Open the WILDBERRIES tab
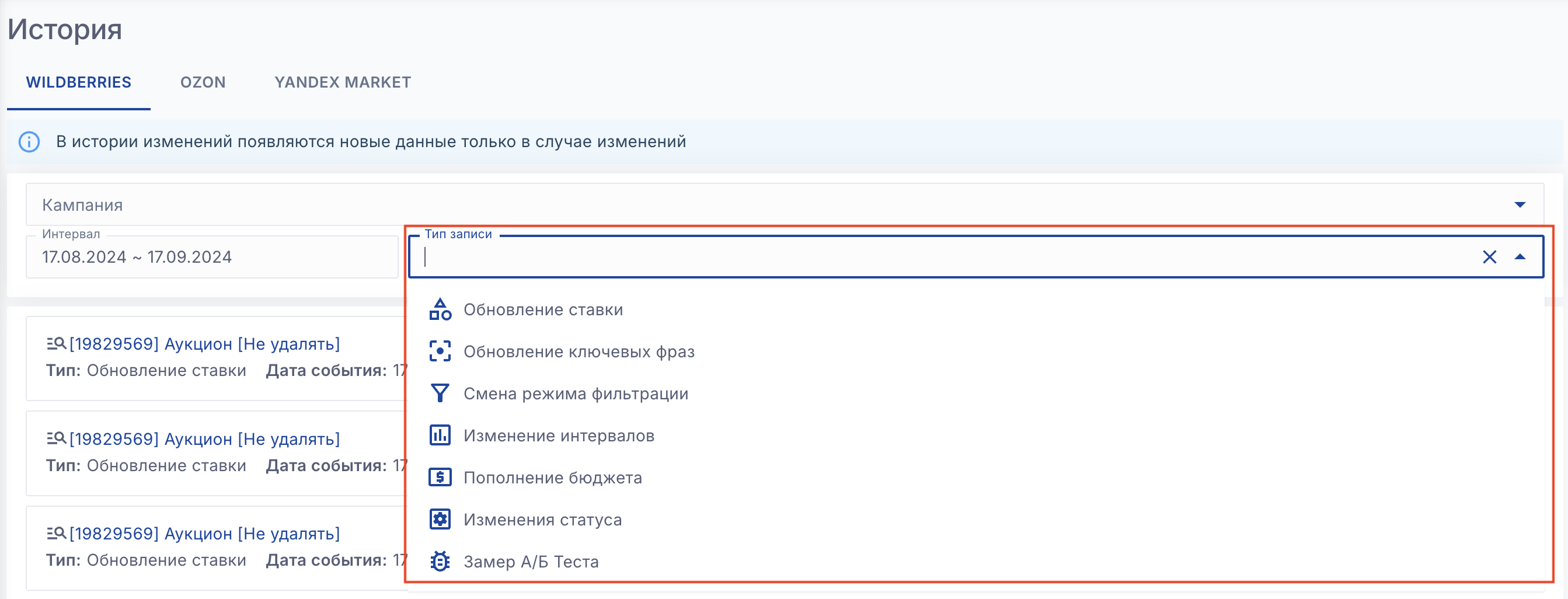Image resolution: width=1568 pixels, height=599 pixels. (79, 82)
